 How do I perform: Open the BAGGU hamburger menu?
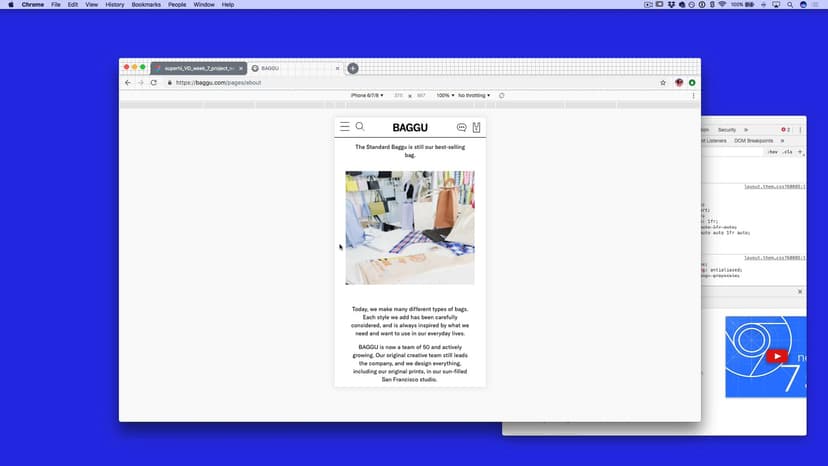344,127
